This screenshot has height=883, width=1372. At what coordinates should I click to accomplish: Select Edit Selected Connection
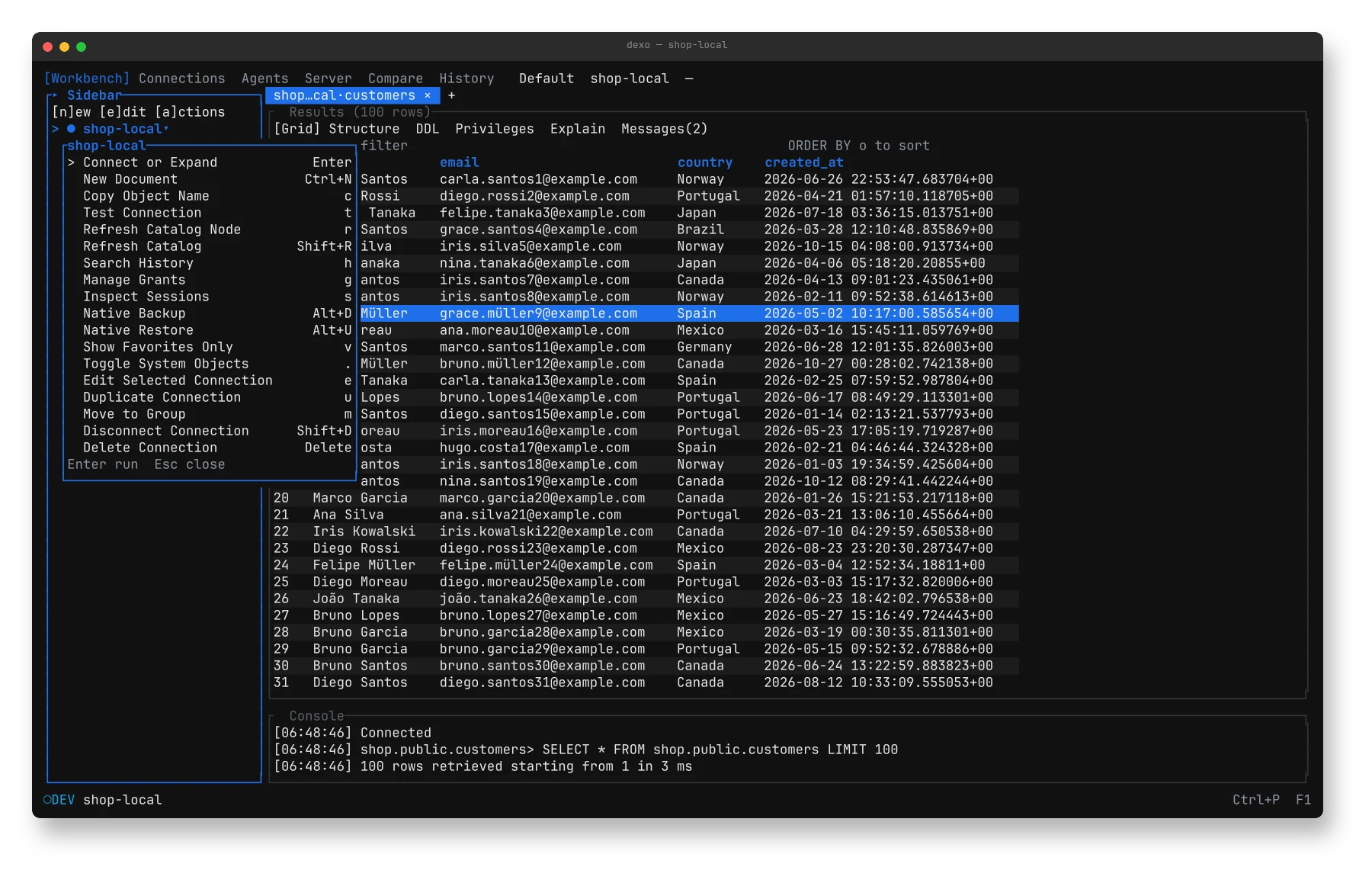[210, 380]
